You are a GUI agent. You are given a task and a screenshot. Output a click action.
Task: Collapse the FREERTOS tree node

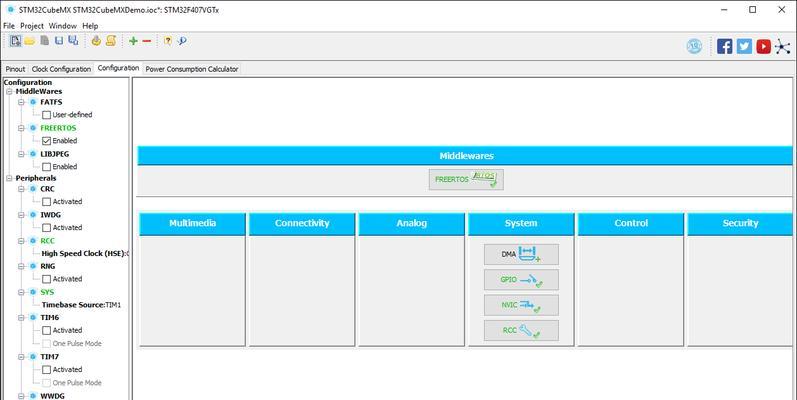click(x=21, y=128)
